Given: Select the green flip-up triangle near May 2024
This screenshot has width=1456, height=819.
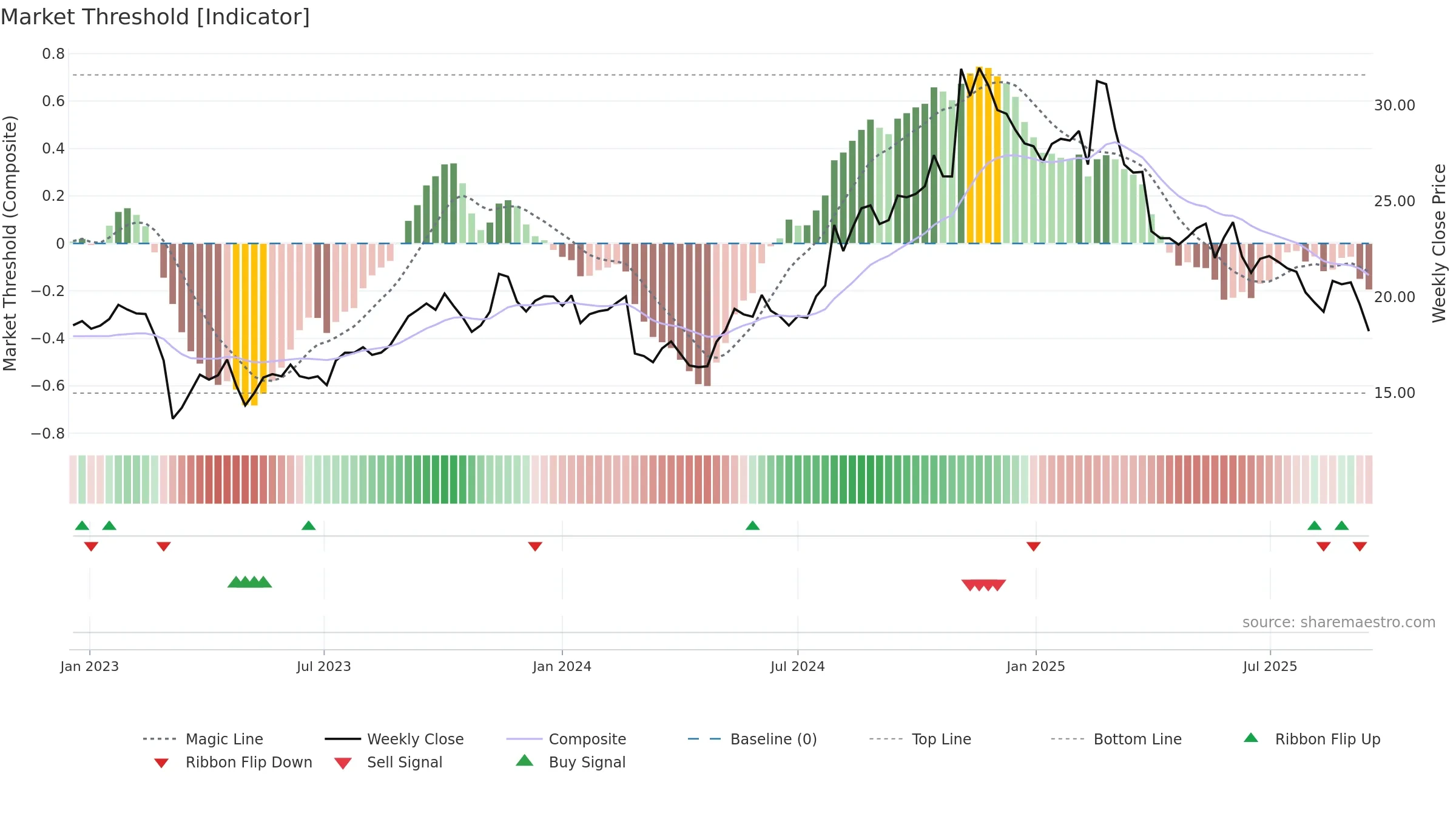Looking at the screenshot, I should pos(752,525).
